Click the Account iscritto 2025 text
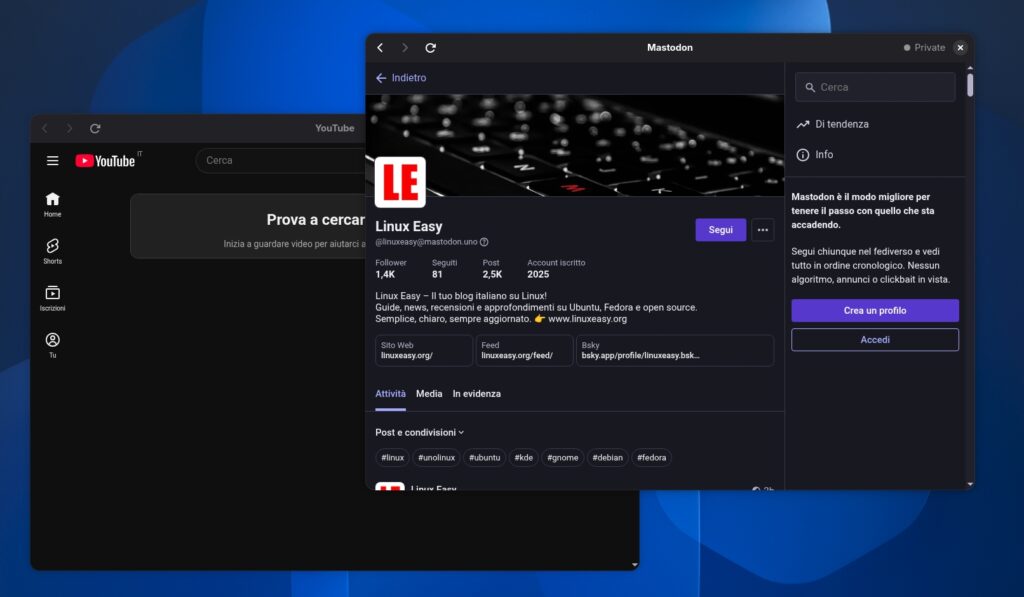This screenshot has height=597, width=1024. coord(556,268)
